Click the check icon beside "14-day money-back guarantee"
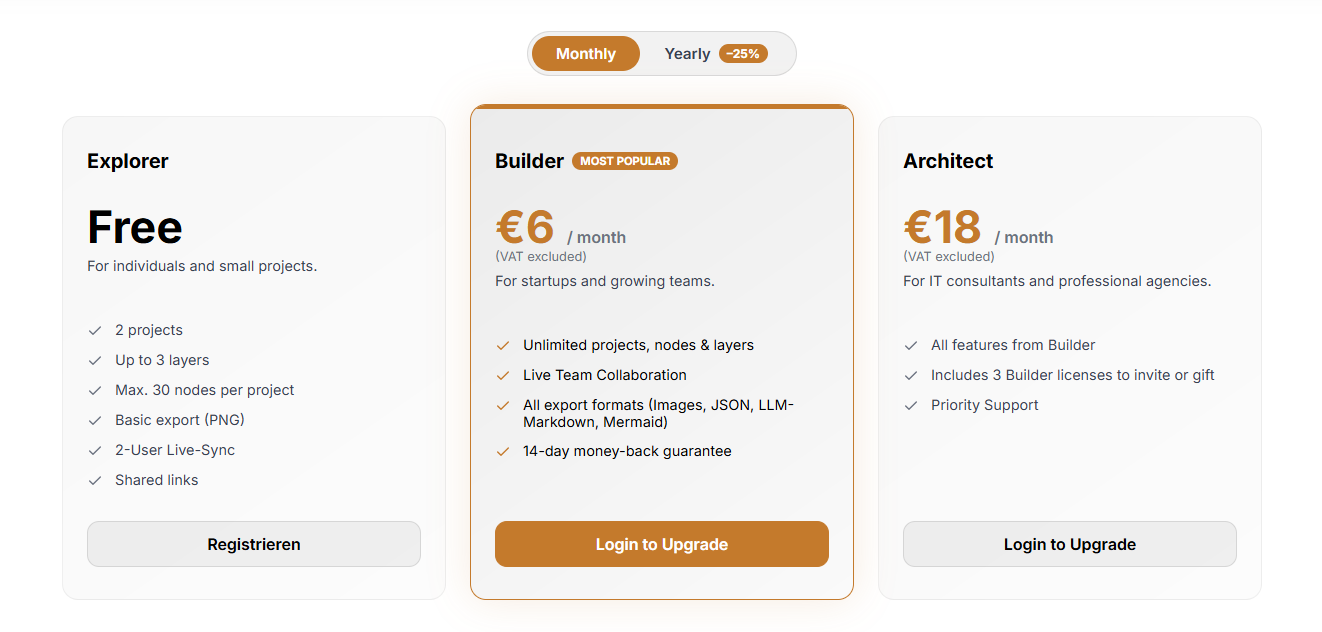Screen dimensions: 1322x632 pyautogui.click(x=503, y=451)
